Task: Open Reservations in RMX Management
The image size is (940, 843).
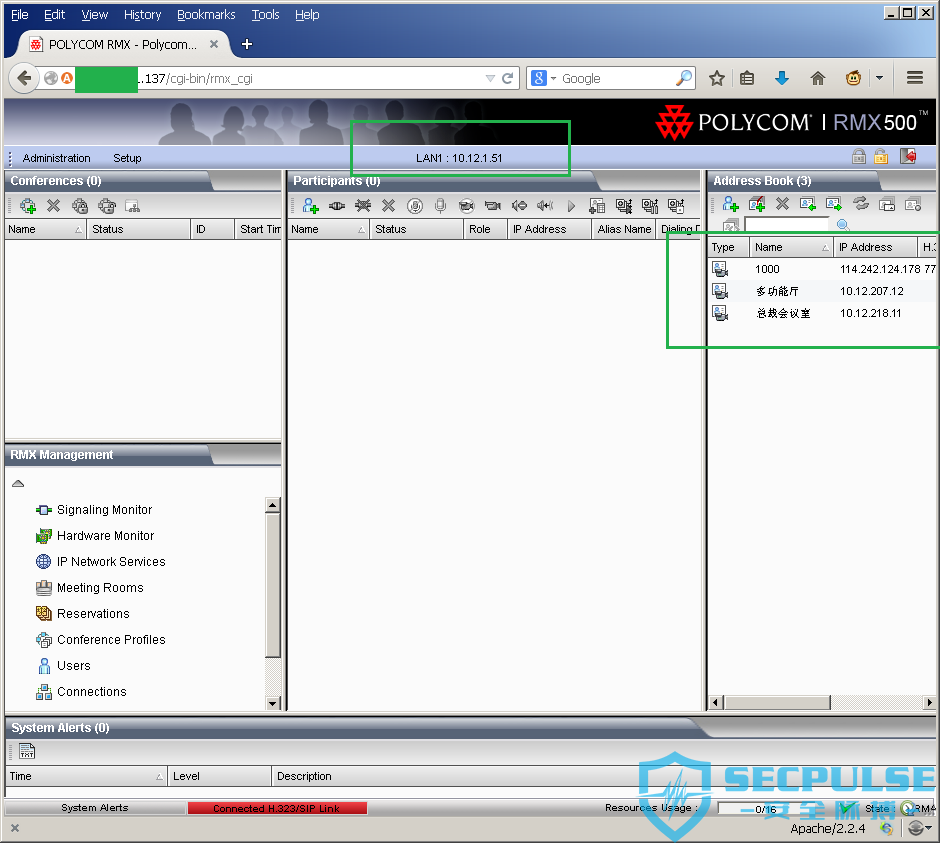Action: (93, 613)
